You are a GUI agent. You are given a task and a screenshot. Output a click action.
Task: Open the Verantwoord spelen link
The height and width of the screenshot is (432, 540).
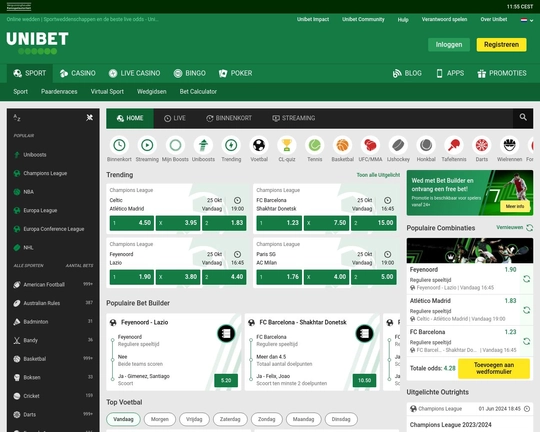(x=444, y=19)
